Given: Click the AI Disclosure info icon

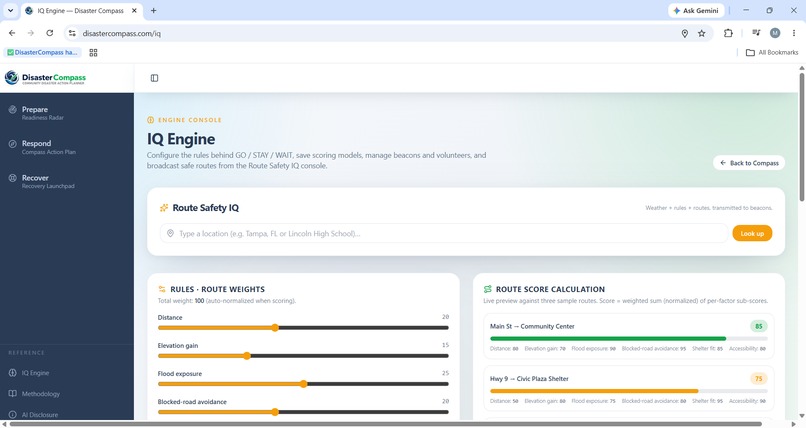Looking at the screenshot, I should pos(12,415).
